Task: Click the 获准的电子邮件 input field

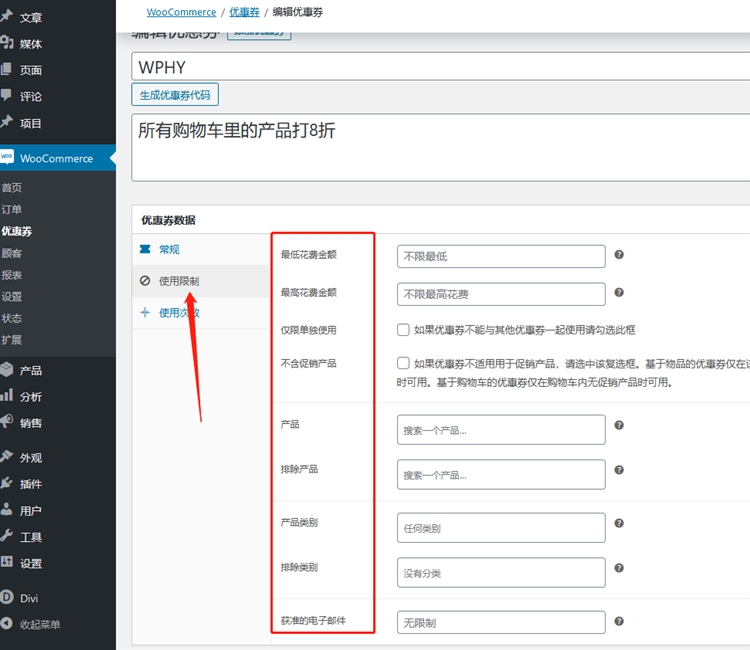Action: 501,622
